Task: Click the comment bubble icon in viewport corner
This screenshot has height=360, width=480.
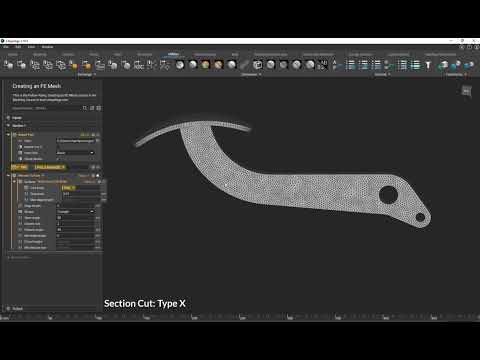Action: pos(467,91)
